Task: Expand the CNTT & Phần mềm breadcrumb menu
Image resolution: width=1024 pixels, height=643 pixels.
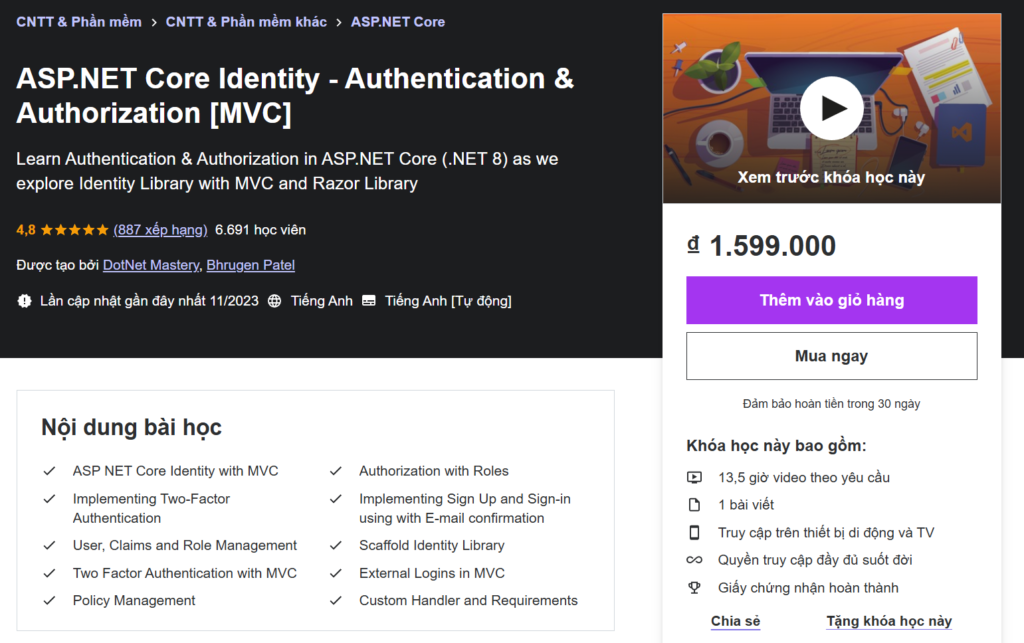Action: click(79, 21)
